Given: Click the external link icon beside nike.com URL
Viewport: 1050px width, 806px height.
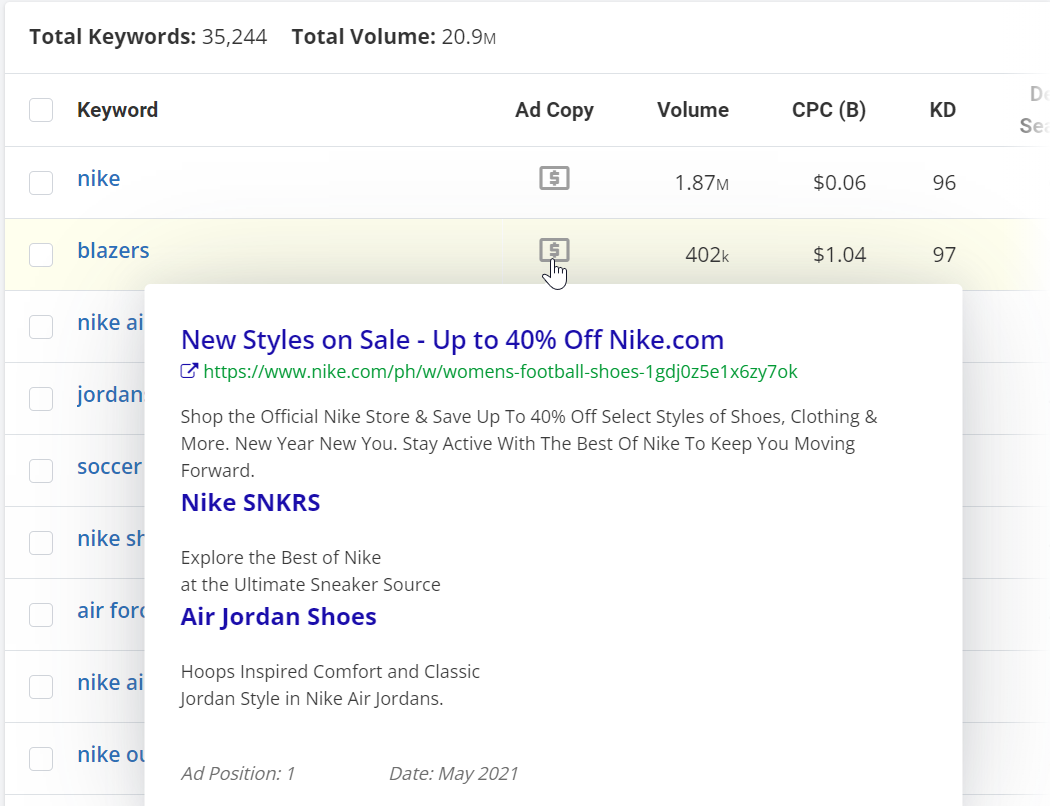Looking at the screenshot, I should (190, 371).
